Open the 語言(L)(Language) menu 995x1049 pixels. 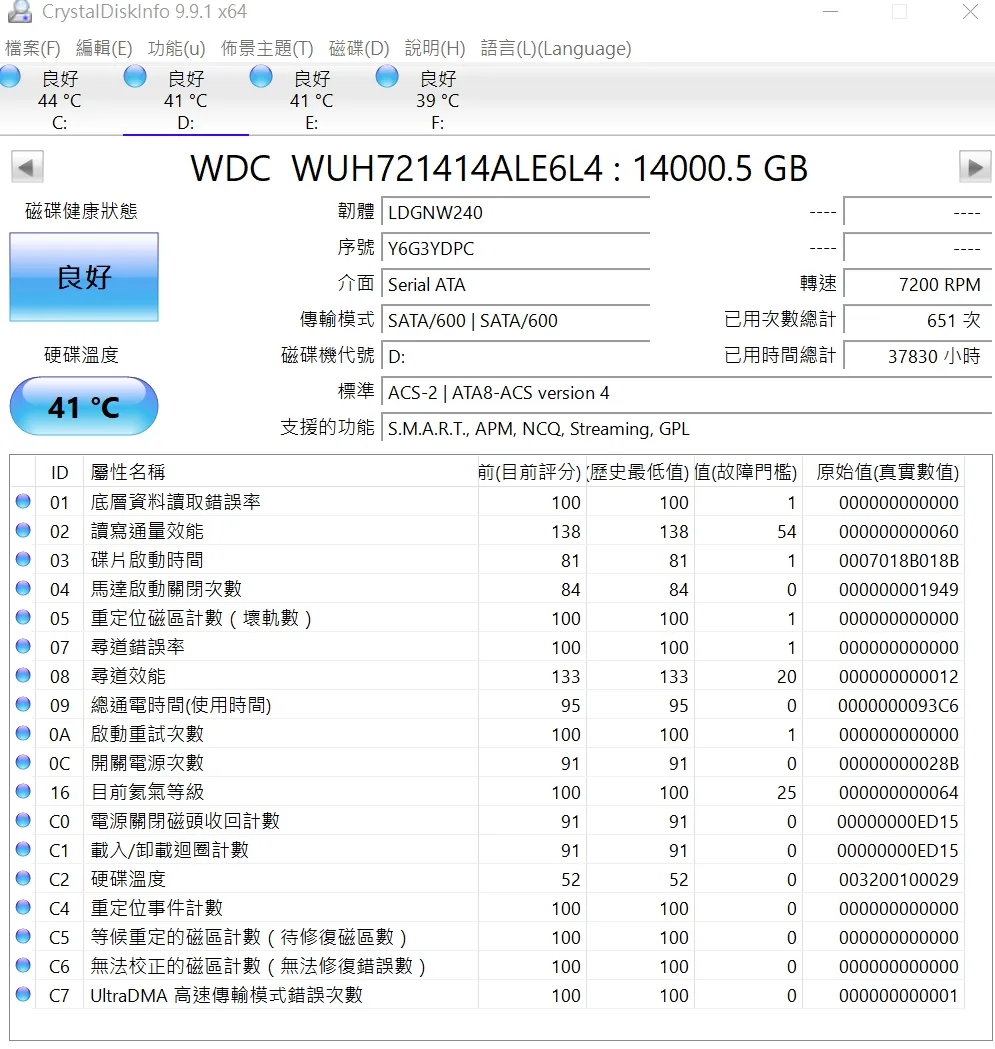click(x=556, y=48)
